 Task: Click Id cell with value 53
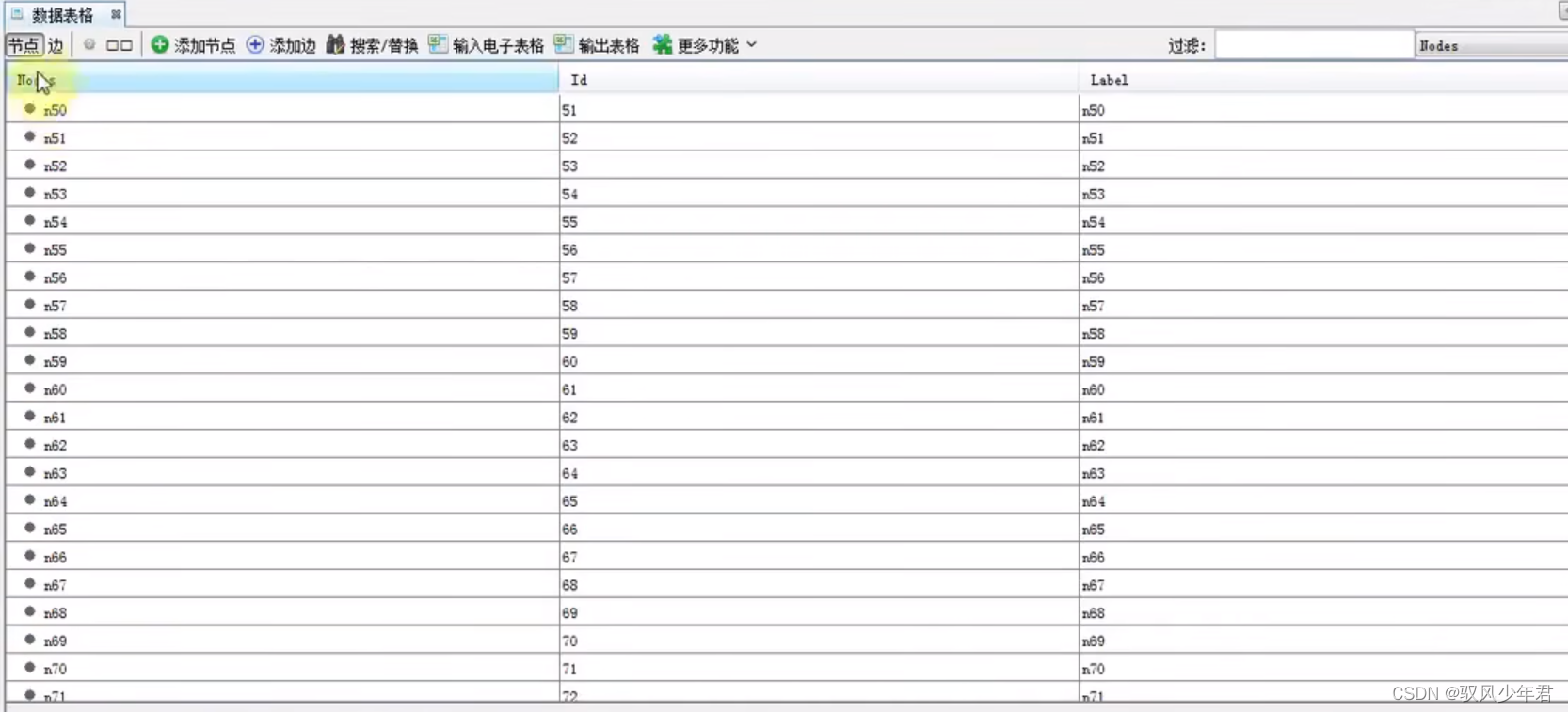click(x=819, y=166)
